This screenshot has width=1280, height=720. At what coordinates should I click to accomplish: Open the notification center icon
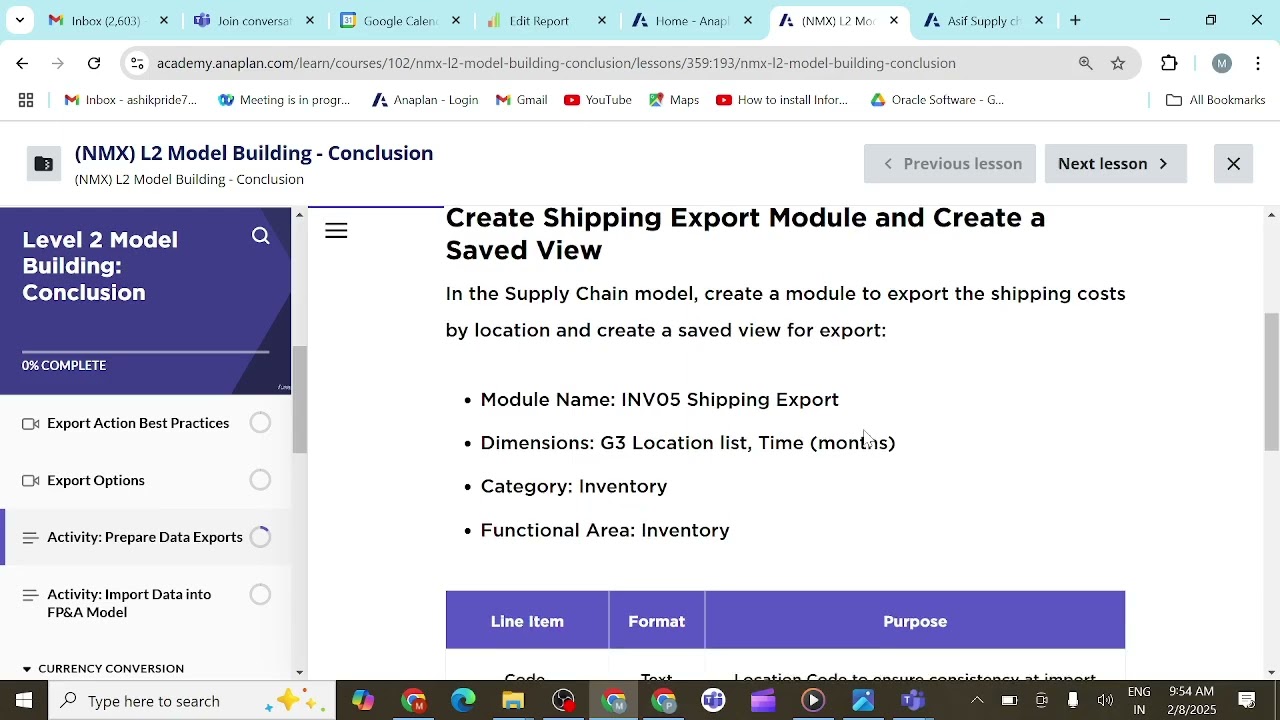coord(1247,701)
